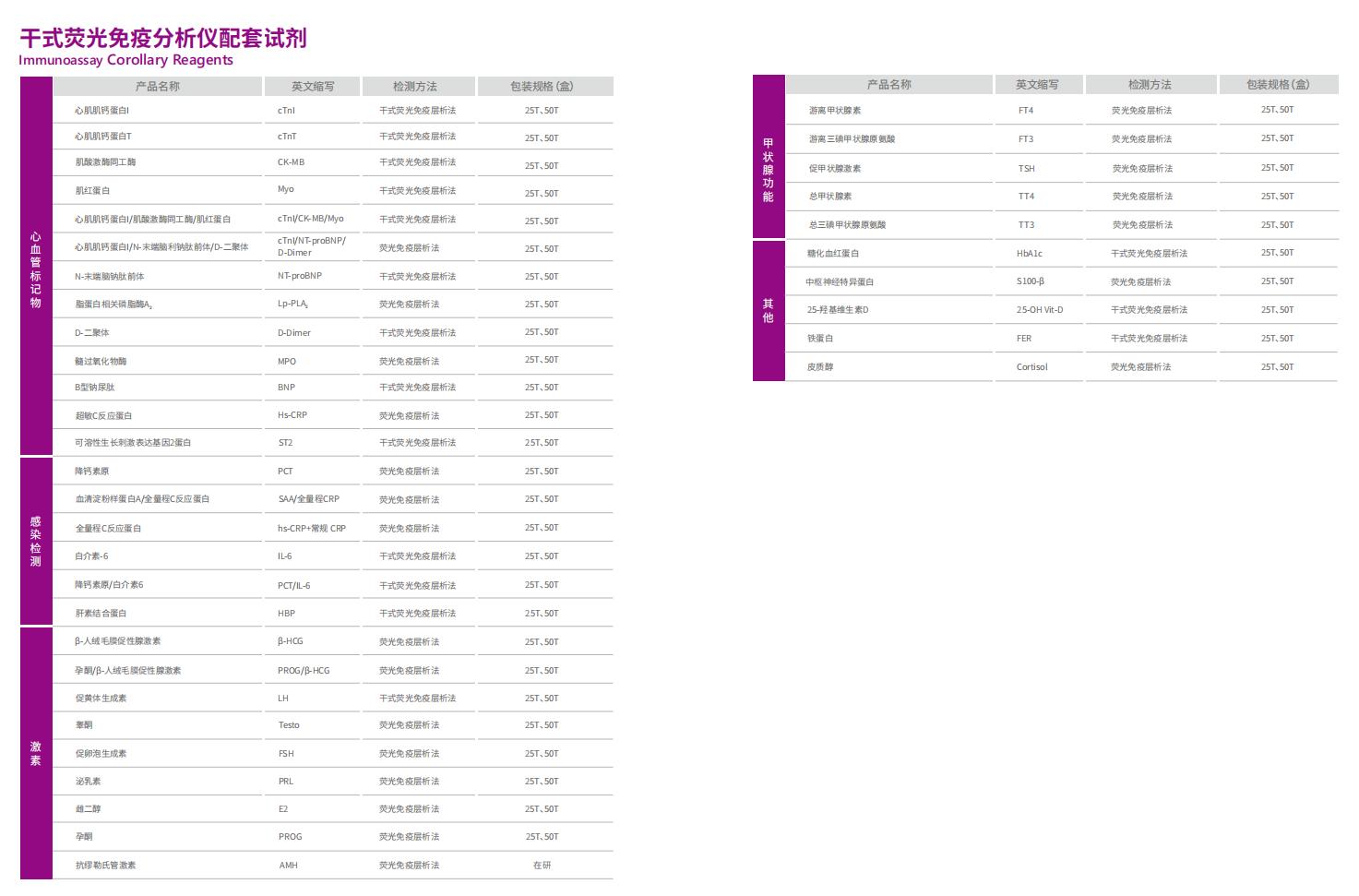Select the TSH abbreviation cell
Screen dimensions: 1359x896
point(1026,169)
